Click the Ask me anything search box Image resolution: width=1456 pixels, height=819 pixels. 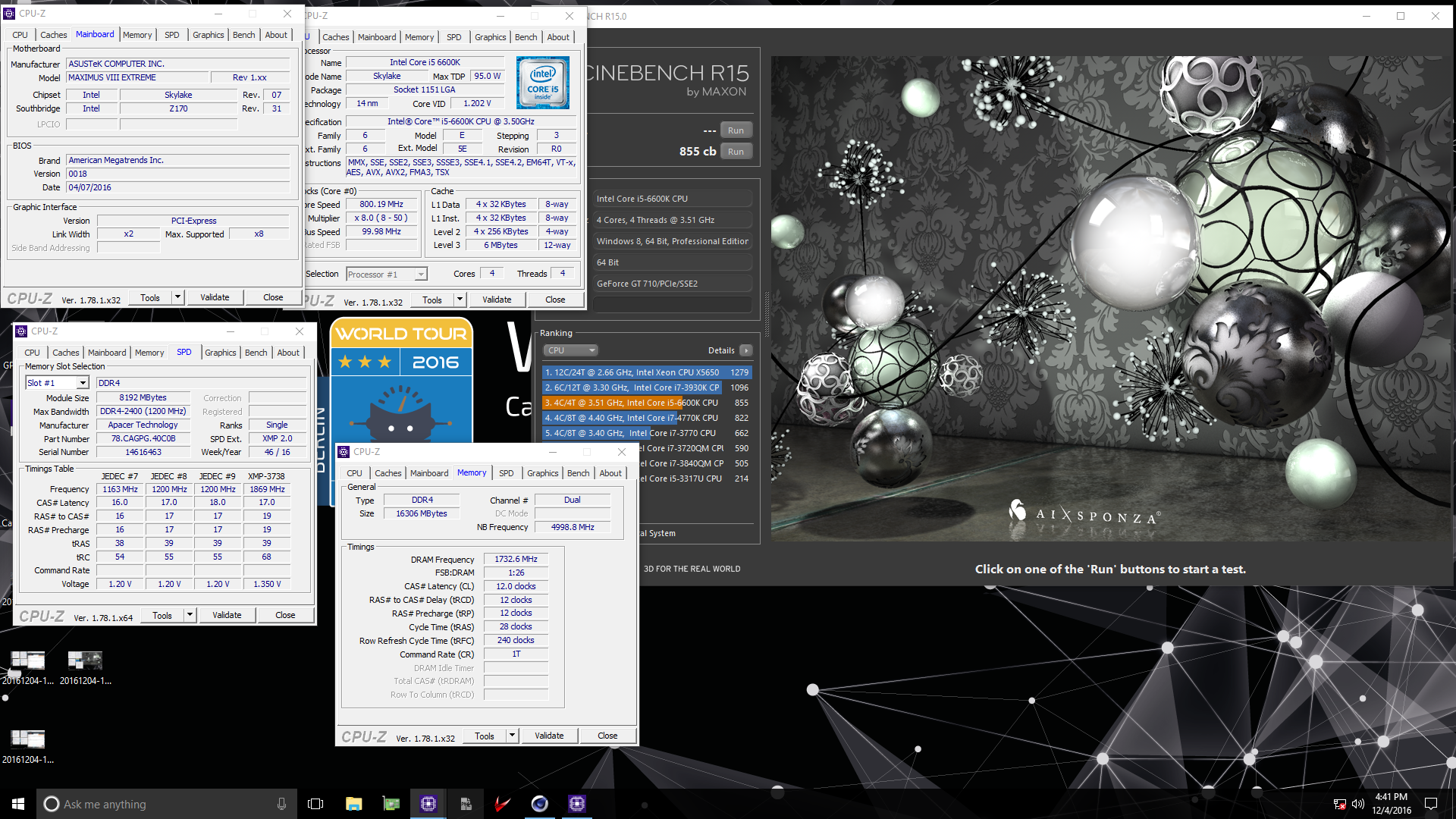click(x=167, y=804)
